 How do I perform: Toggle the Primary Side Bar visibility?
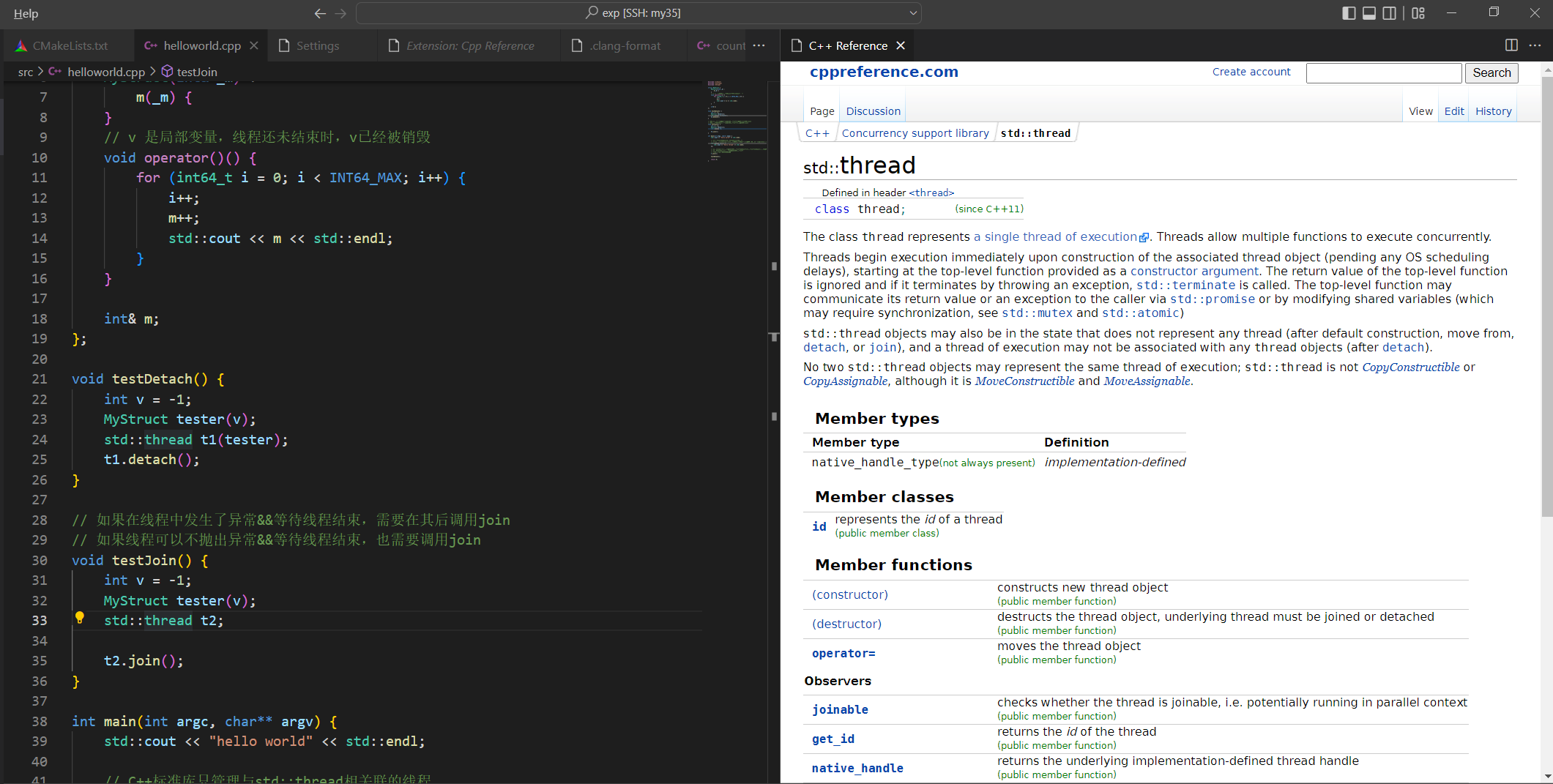click(1348, 13)
